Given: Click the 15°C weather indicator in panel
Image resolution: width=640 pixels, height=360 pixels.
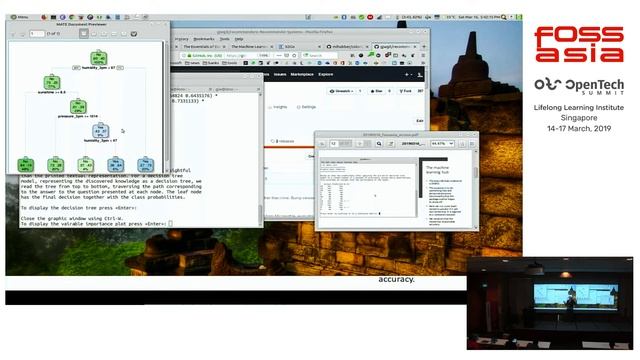Looking at the screenshot, I should [x=450, y=17].
